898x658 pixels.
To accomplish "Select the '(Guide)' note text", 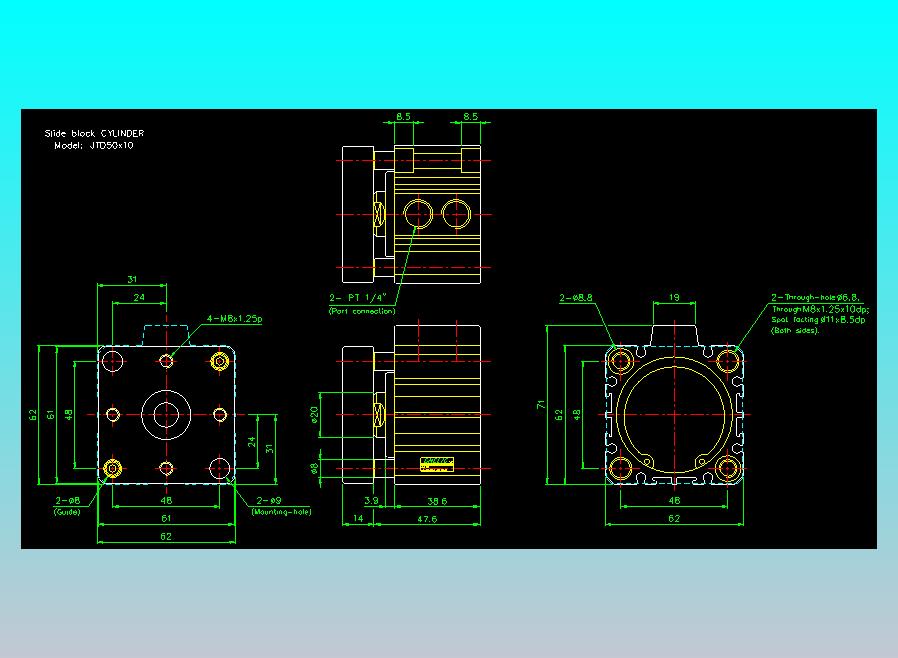I will point(67,512).
